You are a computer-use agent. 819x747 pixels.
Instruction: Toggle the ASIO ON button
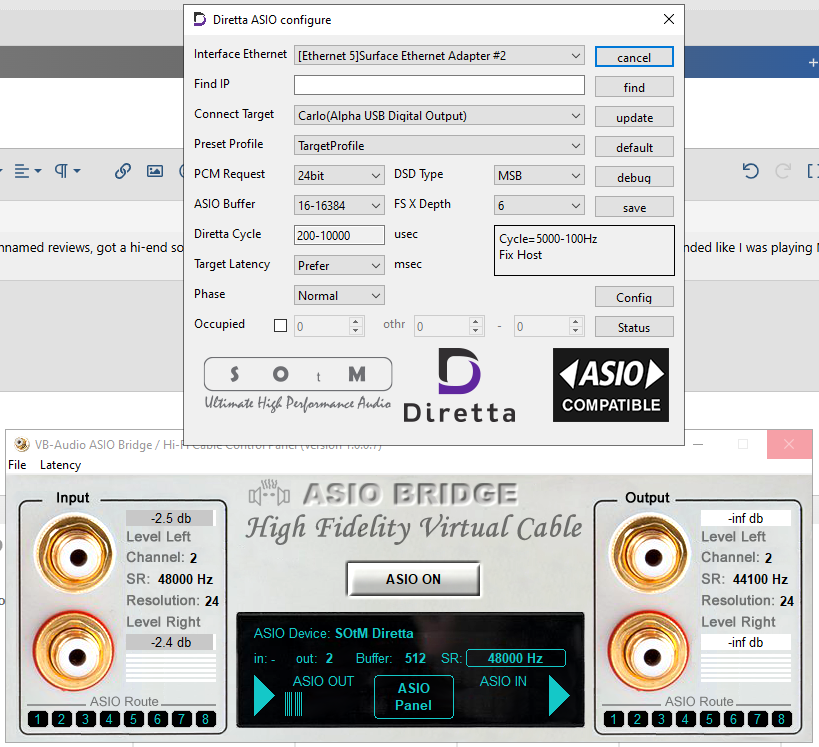413,579
